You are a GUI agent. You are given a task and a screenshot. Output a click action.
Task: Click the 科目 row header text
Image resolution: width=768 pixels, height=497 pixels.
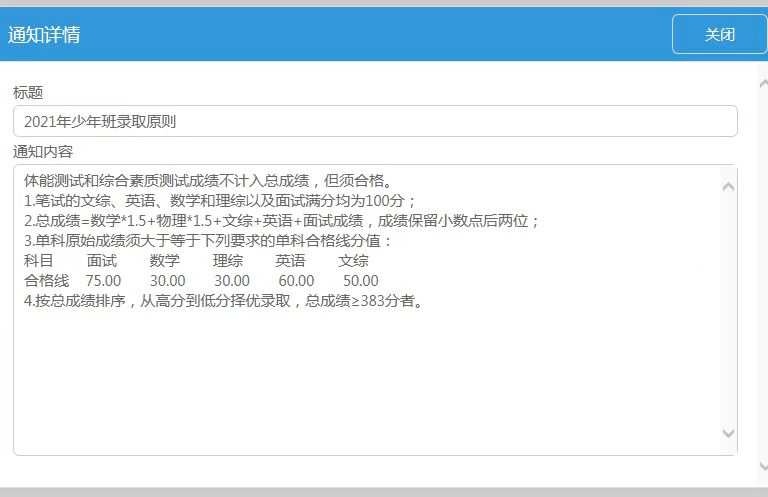click(38, 261)
